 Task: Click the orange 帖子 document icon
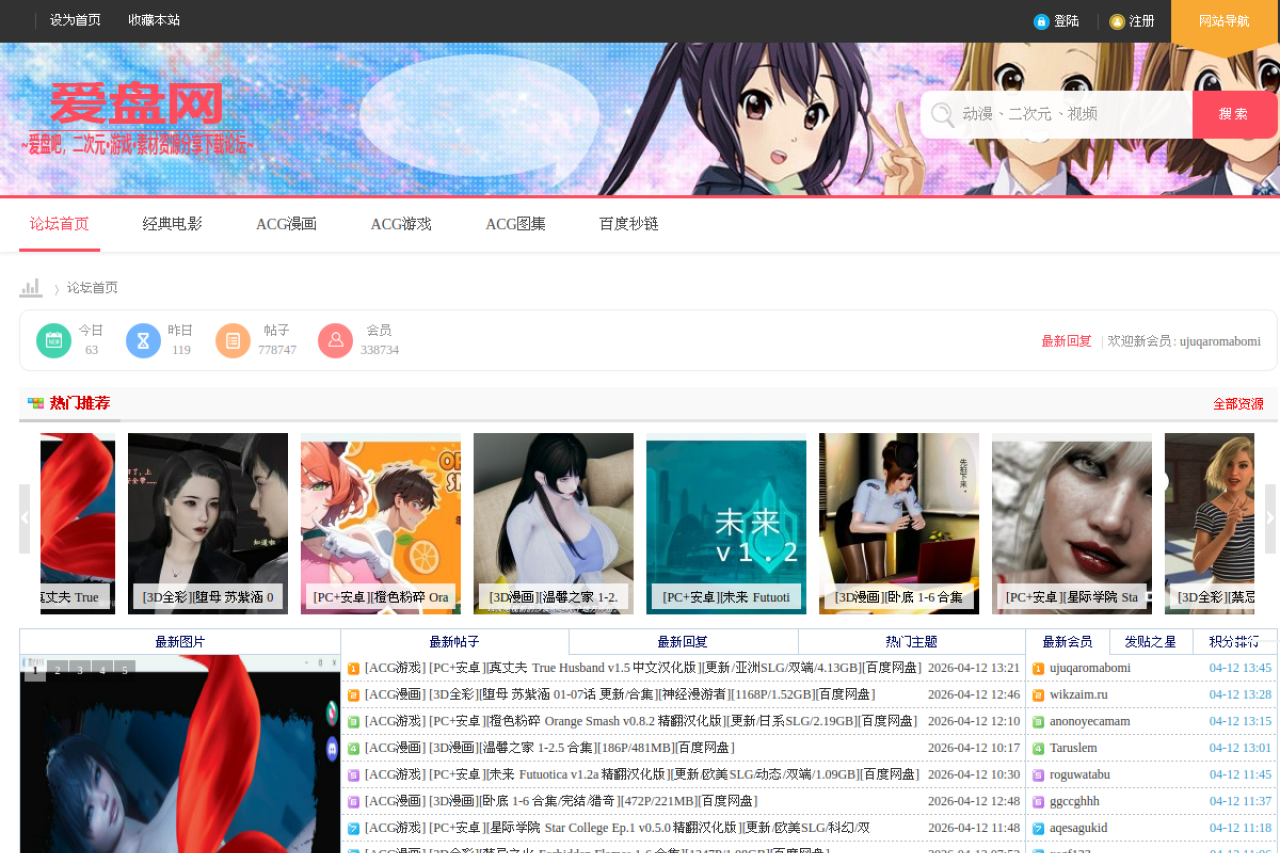tap(233, 340)
